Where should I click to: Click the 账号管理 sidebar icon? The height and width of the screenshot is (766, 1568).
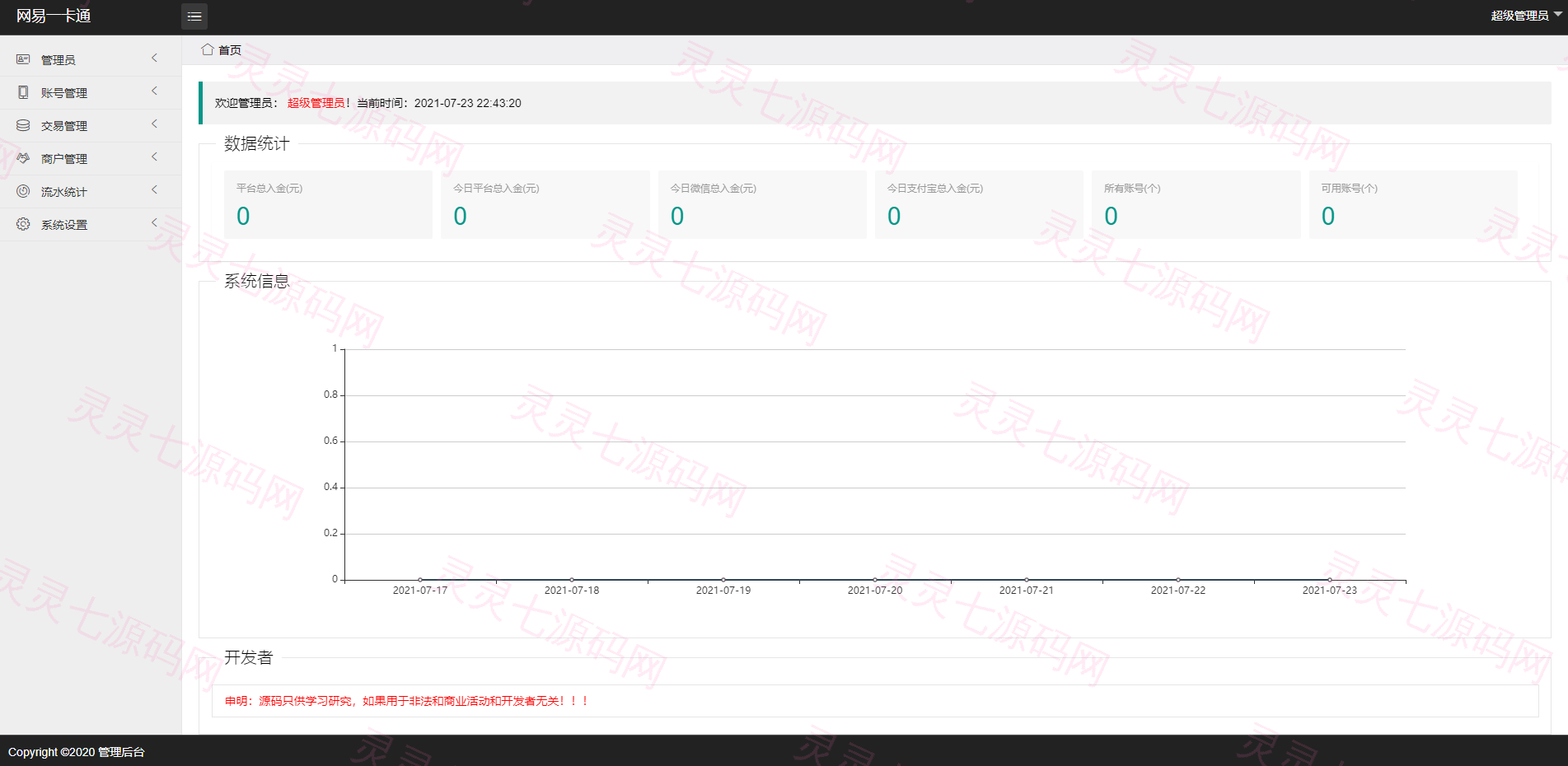[x=23, y=92]
